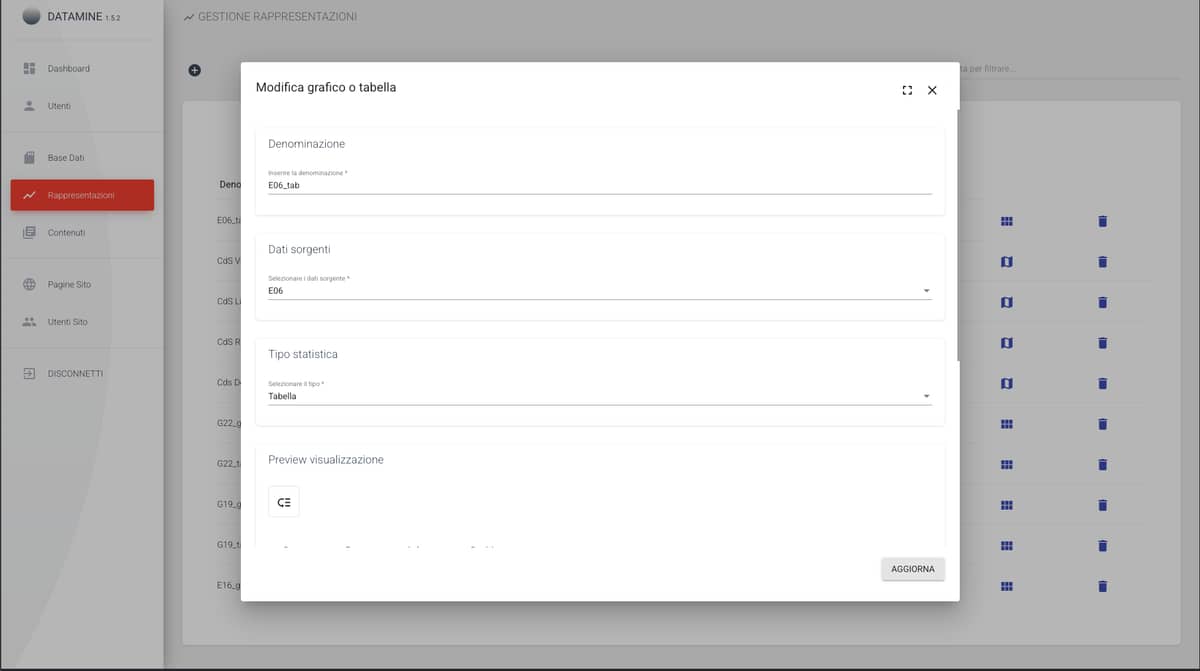Open Base Dati in the sidebar
Viewport: 1200px width, 671px height.
pos(81,158)
